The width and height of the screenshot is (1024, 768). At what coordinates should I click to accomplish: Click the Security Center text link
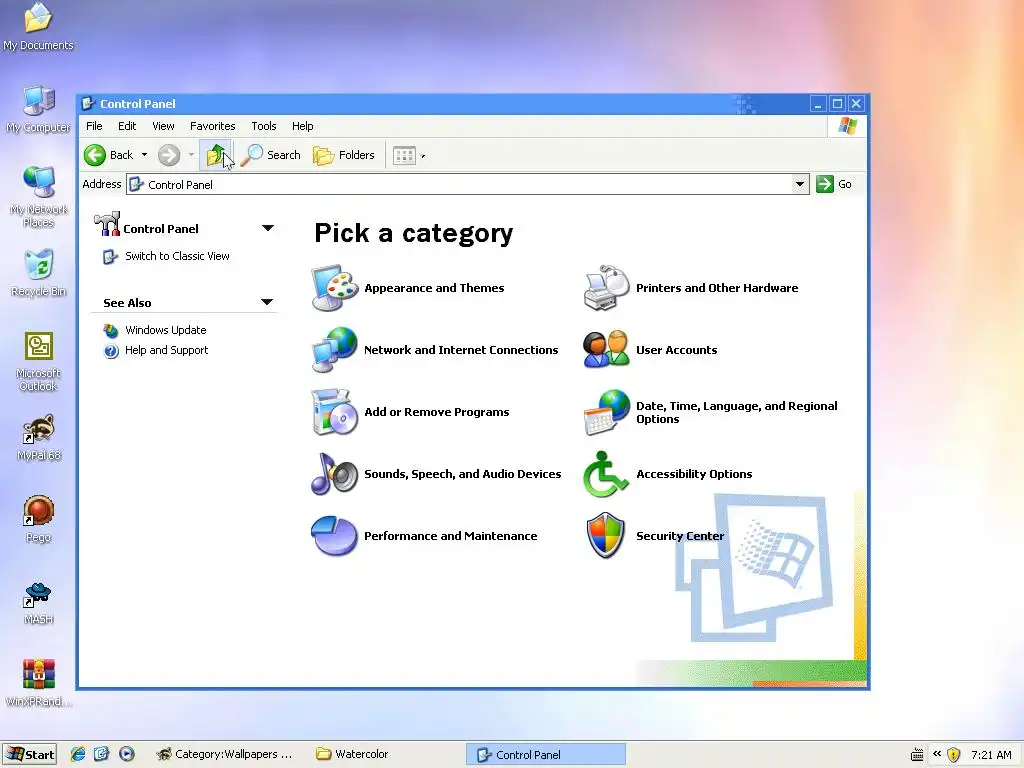pos(680,536)
